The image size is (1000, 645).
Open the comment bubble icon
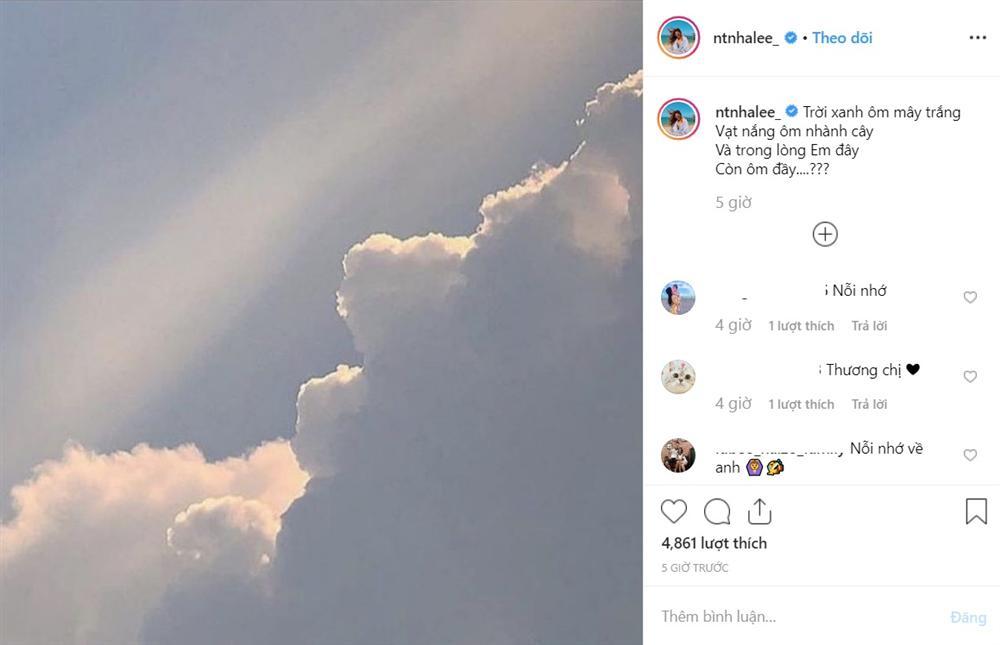(717, 512)
